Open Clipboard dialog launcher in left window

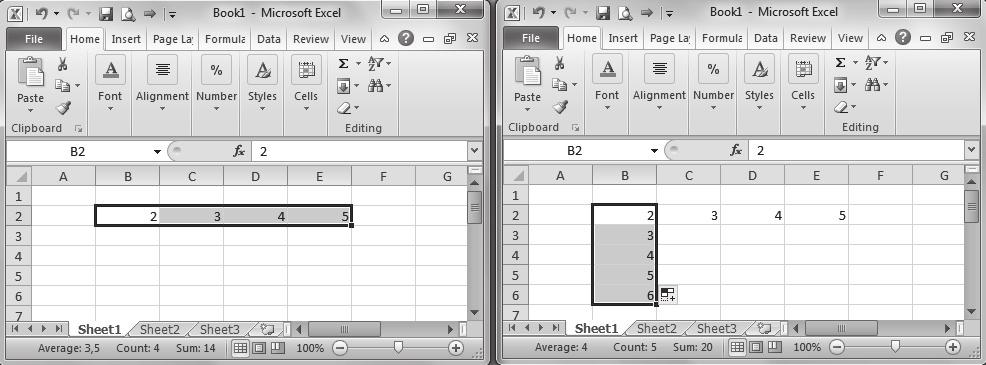click(x=79, y=128)
